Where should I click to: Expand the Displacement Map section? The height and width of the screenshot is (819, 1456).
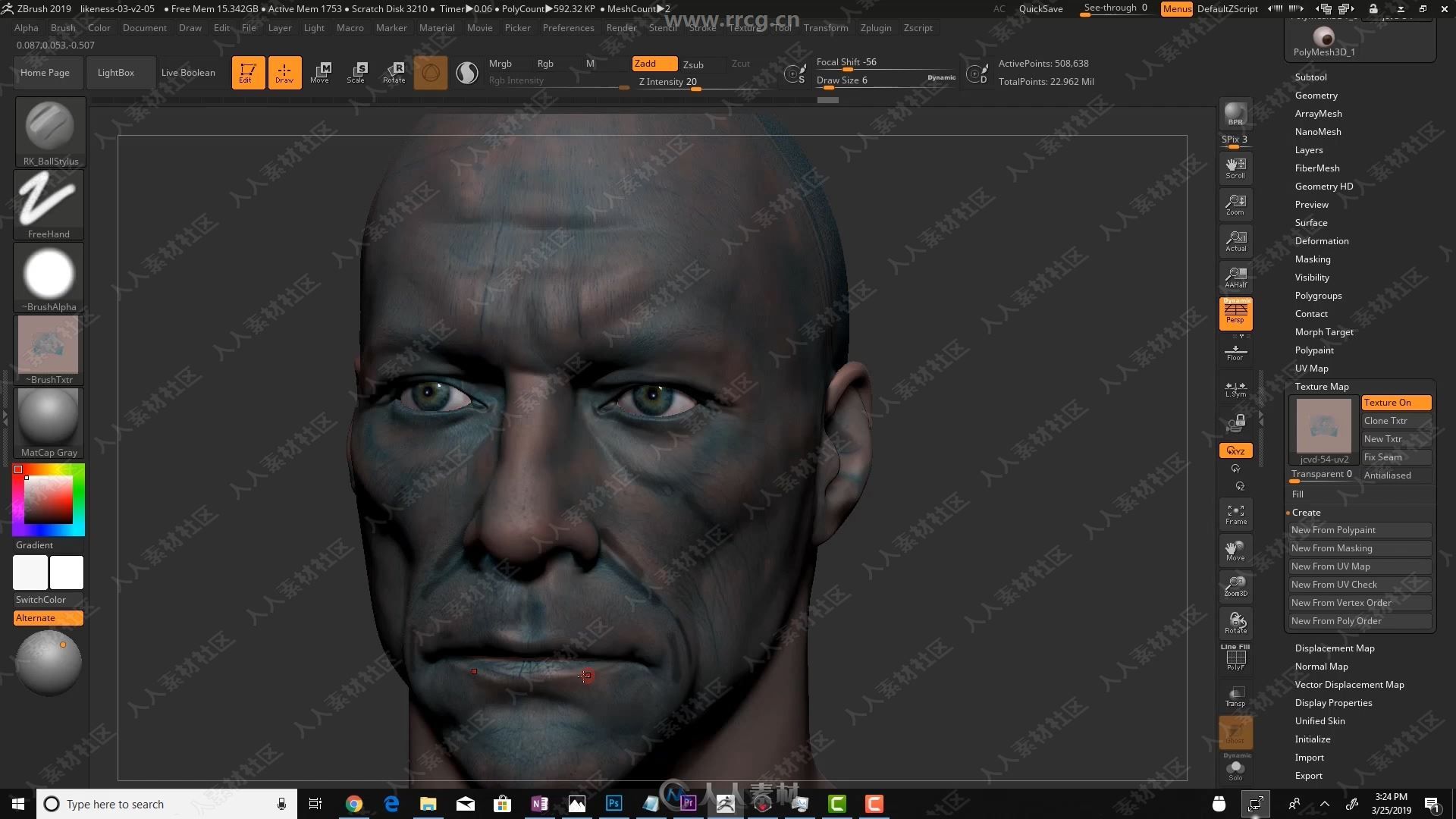point(1334,648)
